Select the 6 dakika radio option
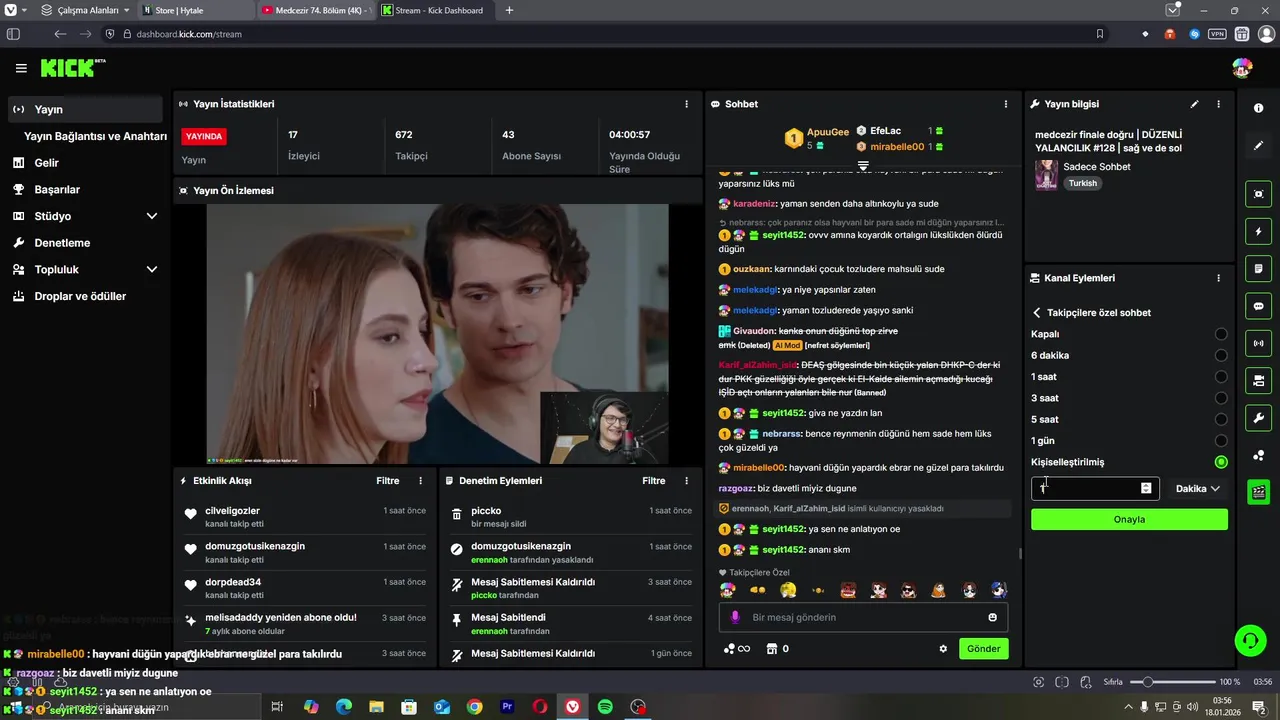The image size is (1280, 720). pyautogui.click(x=1221, y=355)
